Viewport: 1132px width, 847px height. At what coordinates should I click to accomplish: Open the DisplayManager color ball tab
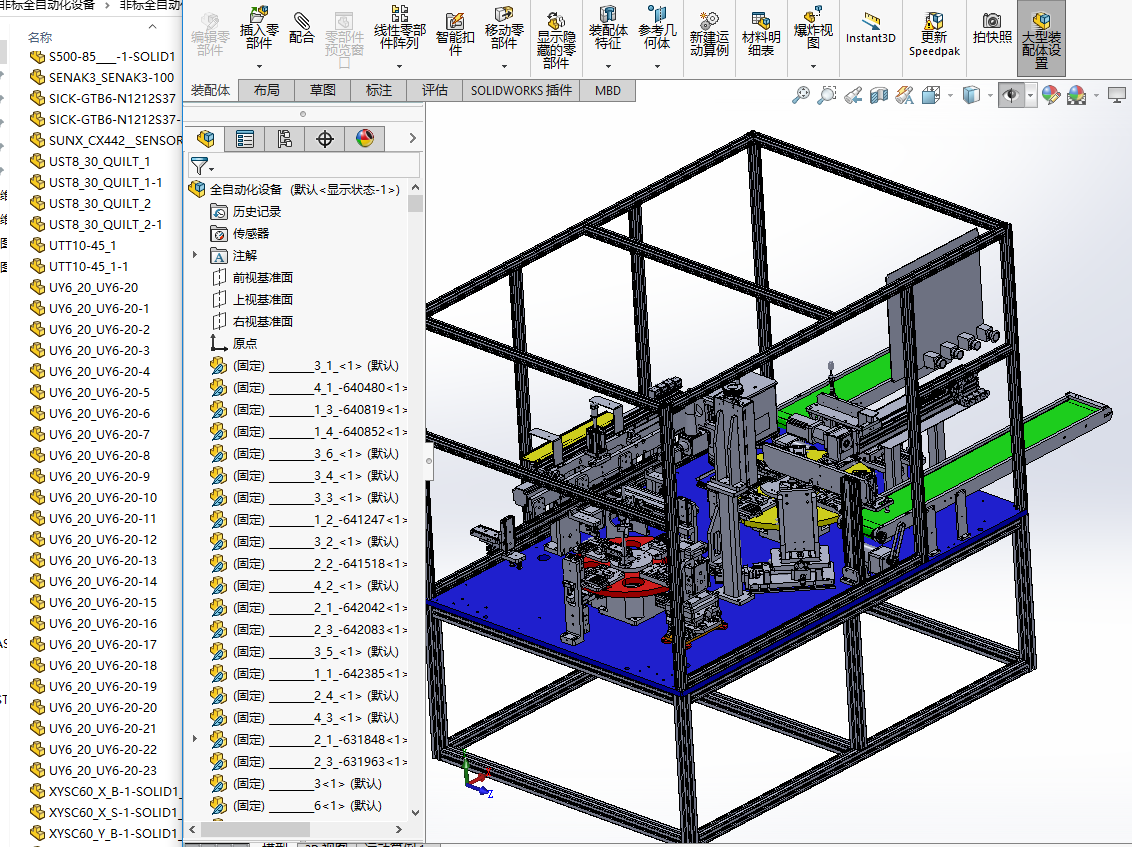click(x=365, y=139)
